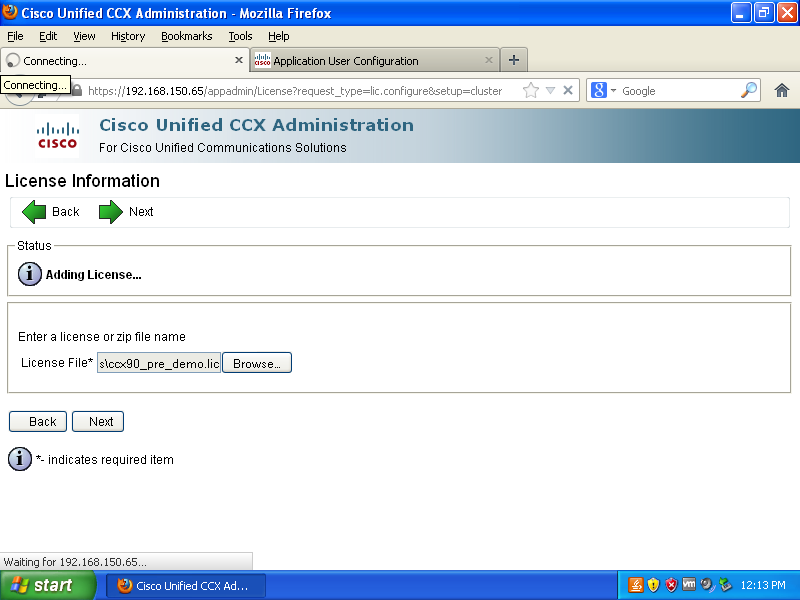
Task: Click the volume tray icon
Action: (707, 585)
